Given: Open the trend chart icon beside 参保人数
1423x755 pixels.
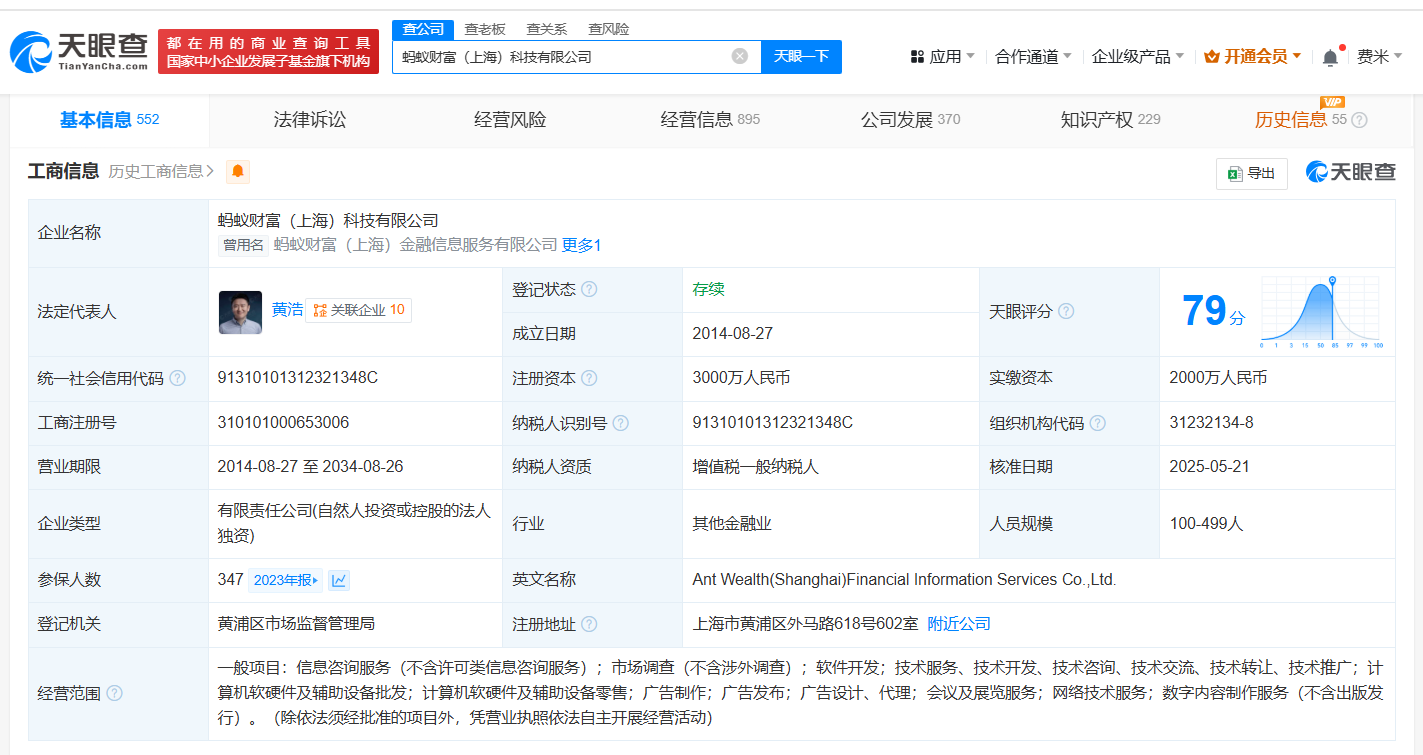Looking at the screenshot, I should pyautogui.click(x=339, y=580).
